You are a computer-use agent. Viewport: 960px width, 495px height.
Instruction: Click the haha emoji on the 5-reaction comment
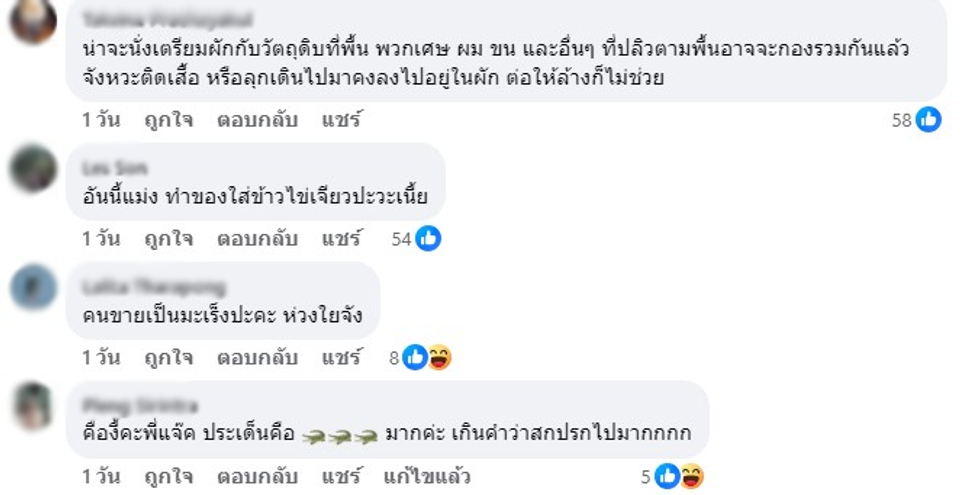click(x=691, y=476)
